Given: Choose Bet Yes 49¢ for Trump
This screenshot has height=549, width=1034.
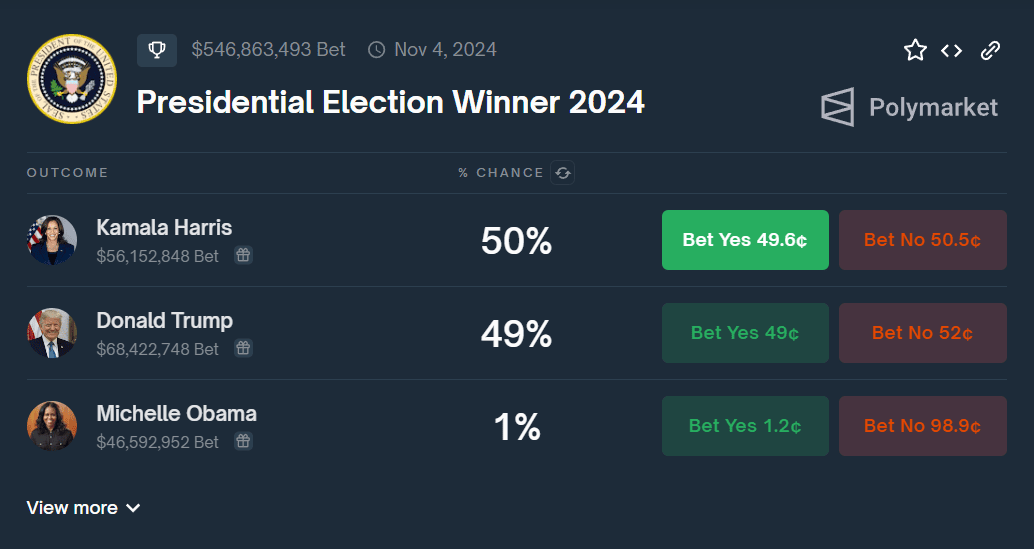Looking at the screenshot, I should point(745,333).
